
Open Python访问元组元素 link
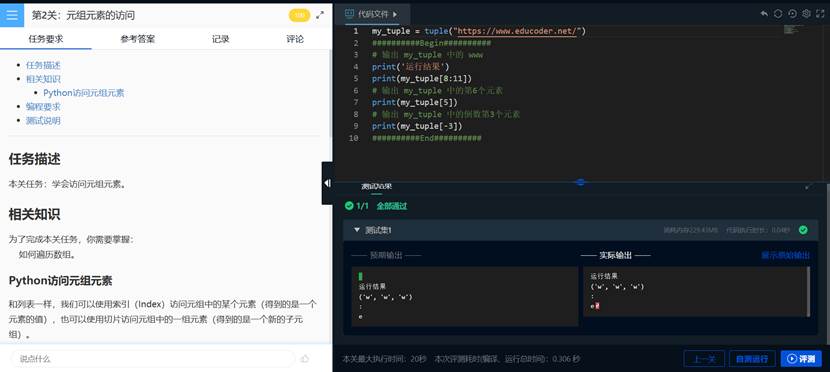pos(84,93)
